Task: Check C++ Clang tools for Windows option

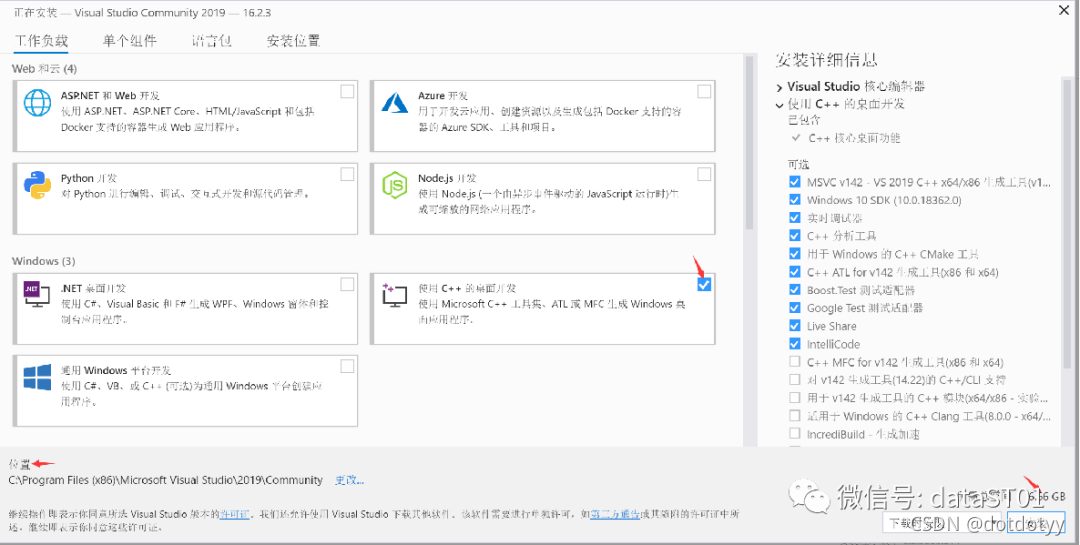Action: [794, 416]
